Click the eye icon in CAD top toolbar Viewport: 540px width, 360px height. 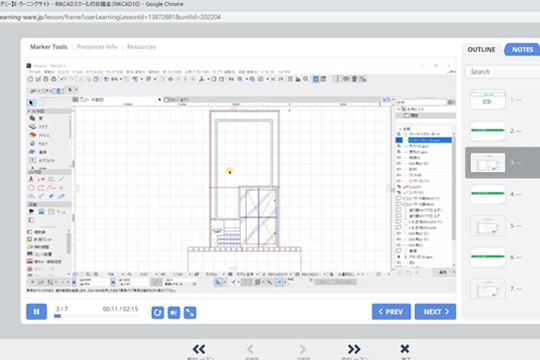coord(346,79)
